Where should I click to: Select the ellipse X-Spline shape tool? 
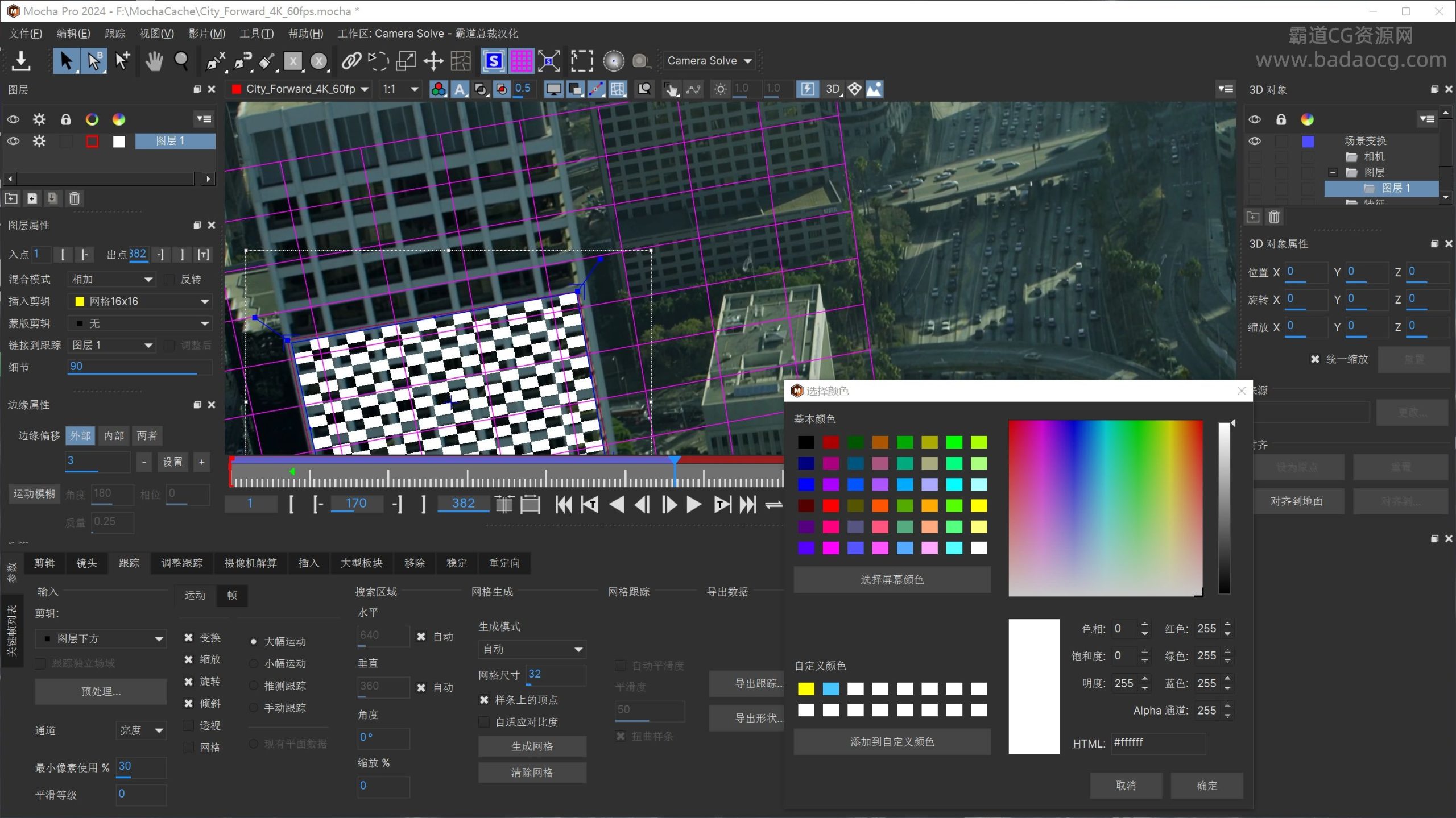[320, 60]
